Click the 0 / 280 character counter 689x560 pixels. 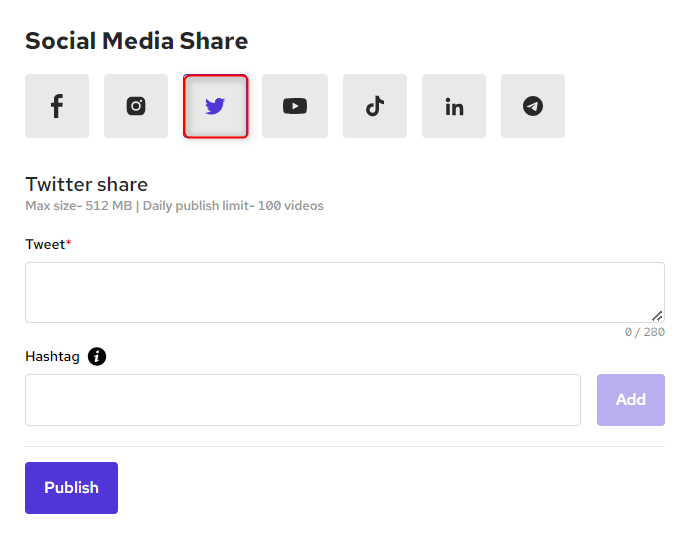[644, 332]
